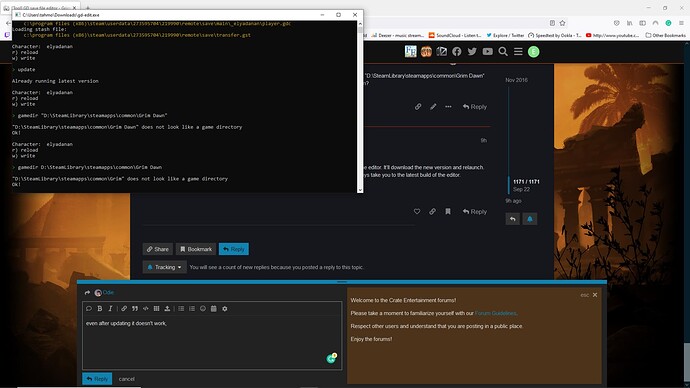690x388 pixels.
Task: Quote whole post with speech bubble icon
Action: tap(89, 309)
